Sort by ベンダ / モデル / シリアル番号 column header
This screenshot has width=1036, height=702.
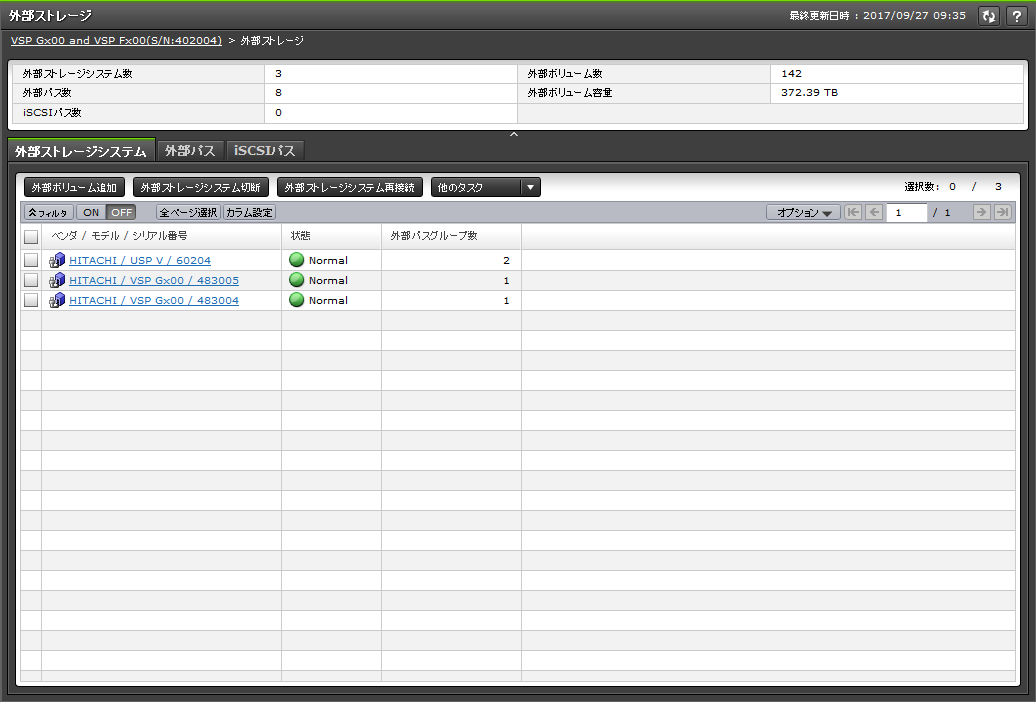(162, 236)
